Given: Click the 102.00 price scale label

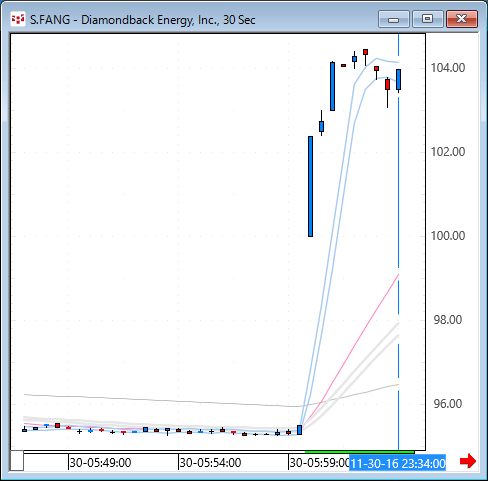Looking at the screenshot, I should click(x=448, y=152).
